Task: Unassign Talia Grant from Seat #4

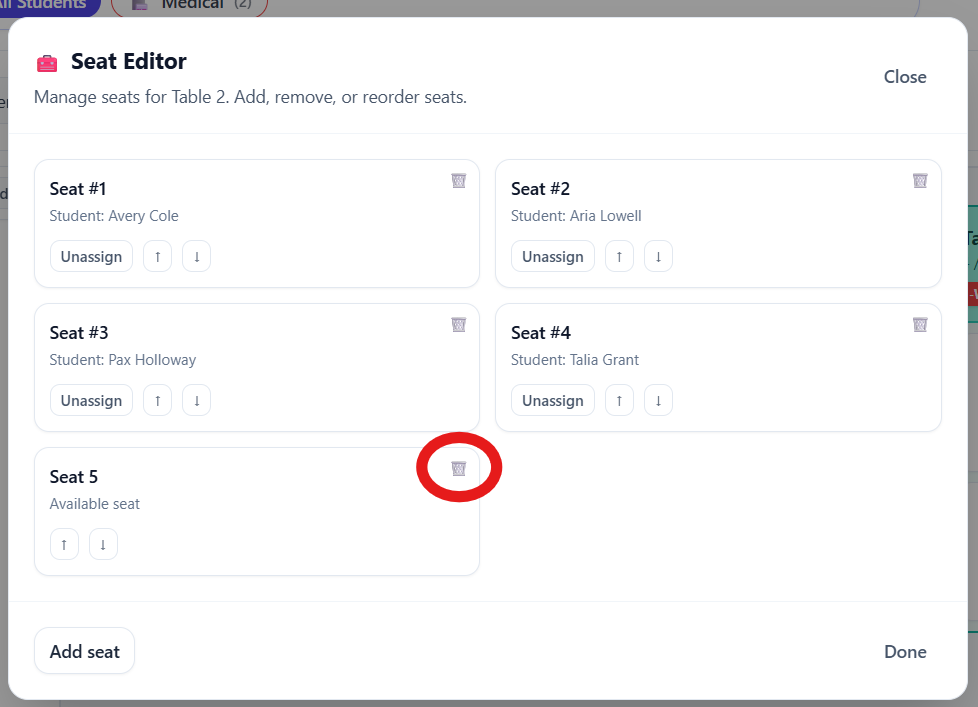Action: 552,401
